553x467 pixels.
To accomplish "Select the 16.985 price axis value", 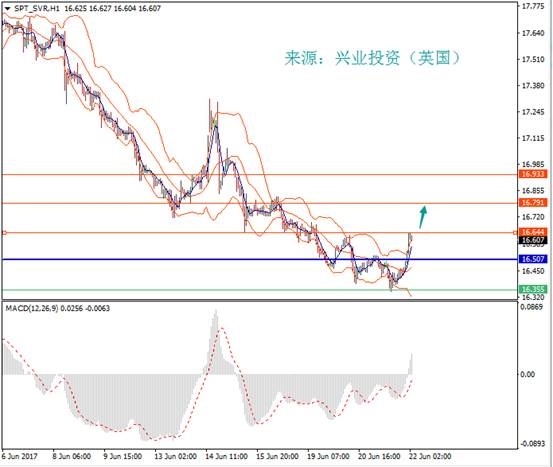I will click(533, 164).
